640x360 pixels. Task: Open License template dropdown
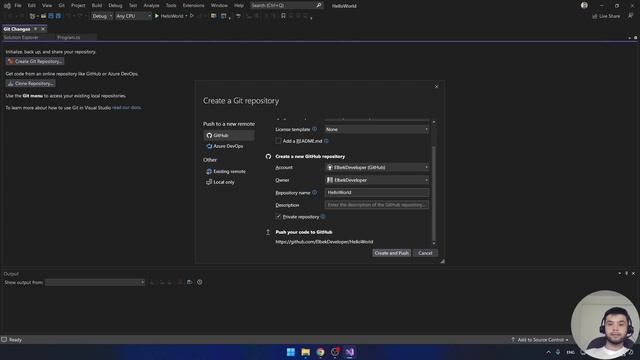click(x=377, y=129)
